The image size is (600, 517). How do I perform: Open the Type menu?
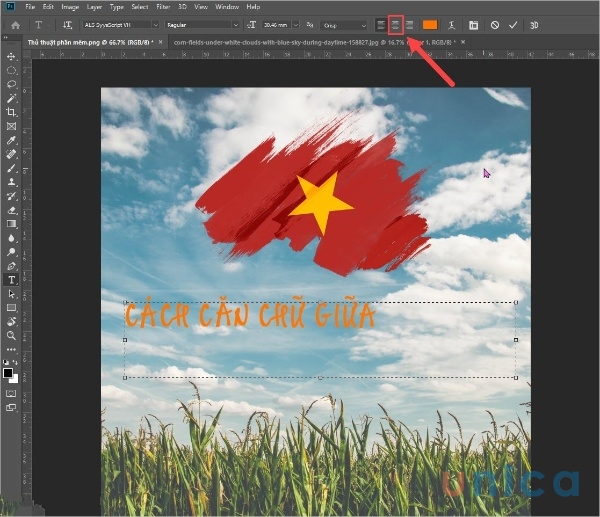pyautogui.click(x=117, y=7)
